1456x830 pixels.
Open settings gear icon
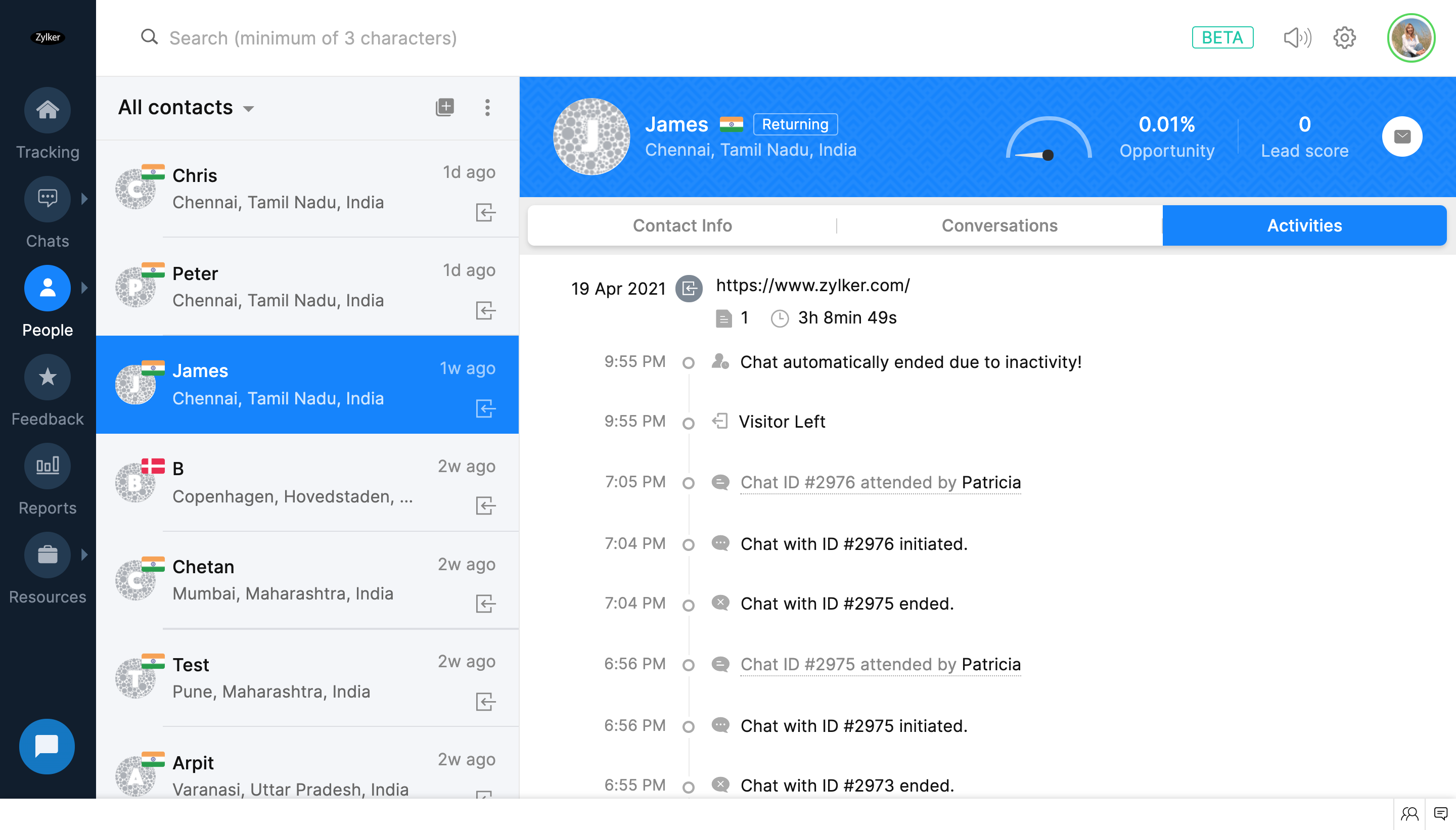point(1344,38)
